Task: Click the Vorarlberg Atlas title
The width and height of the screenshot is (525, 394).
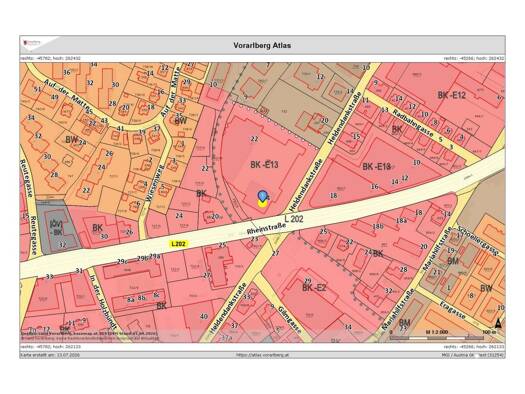Action: click(x=262, y=45)
